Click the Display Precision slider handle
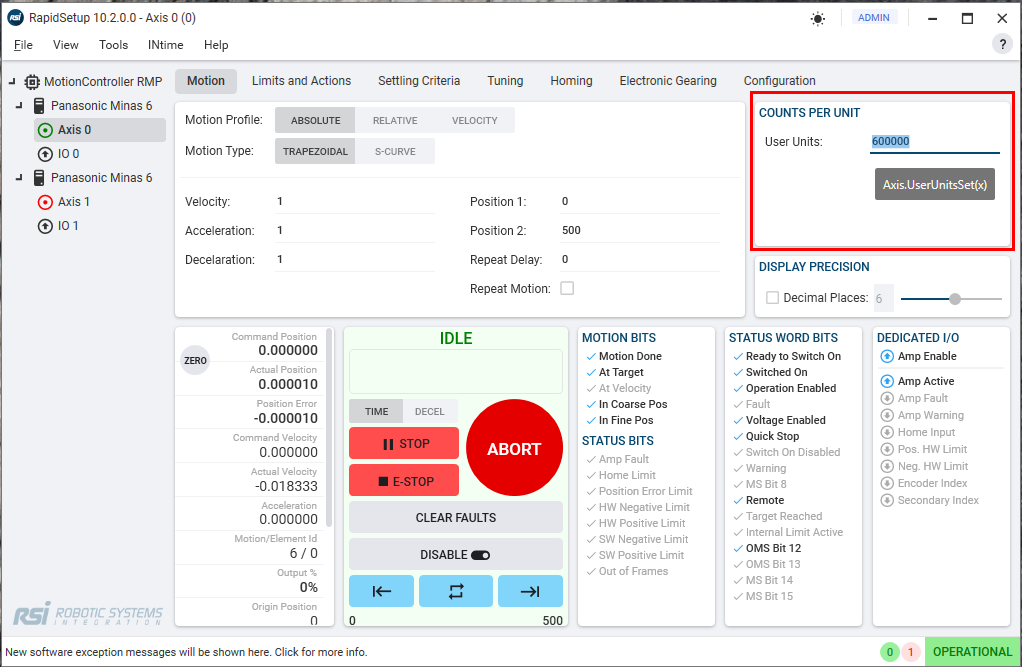 955,298
